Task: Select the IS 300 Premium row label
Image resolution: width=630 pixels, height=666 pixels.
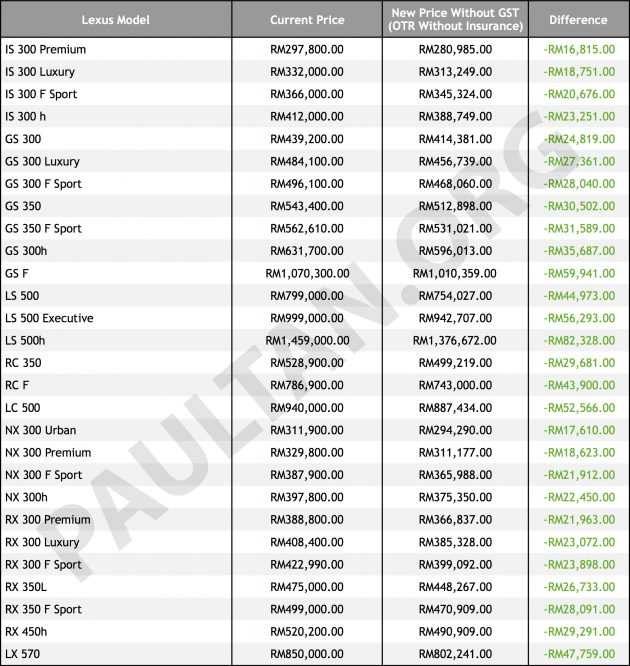Action: 45,50
